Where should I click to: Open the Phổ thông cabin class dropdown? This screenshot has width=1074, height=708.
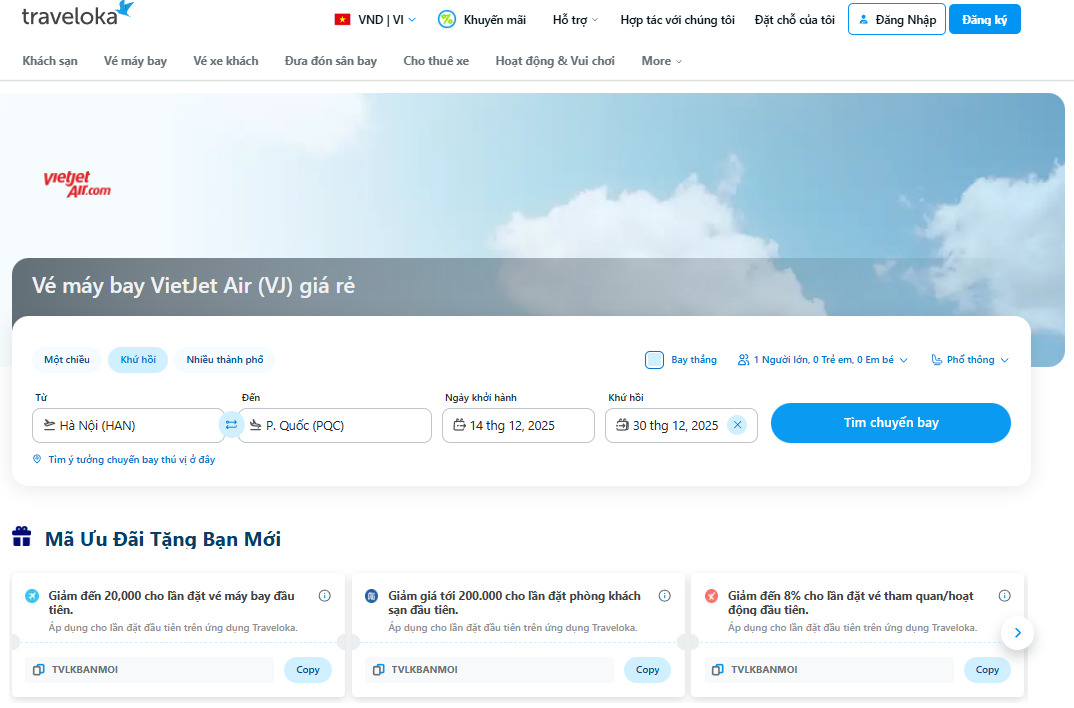point(968,360)
